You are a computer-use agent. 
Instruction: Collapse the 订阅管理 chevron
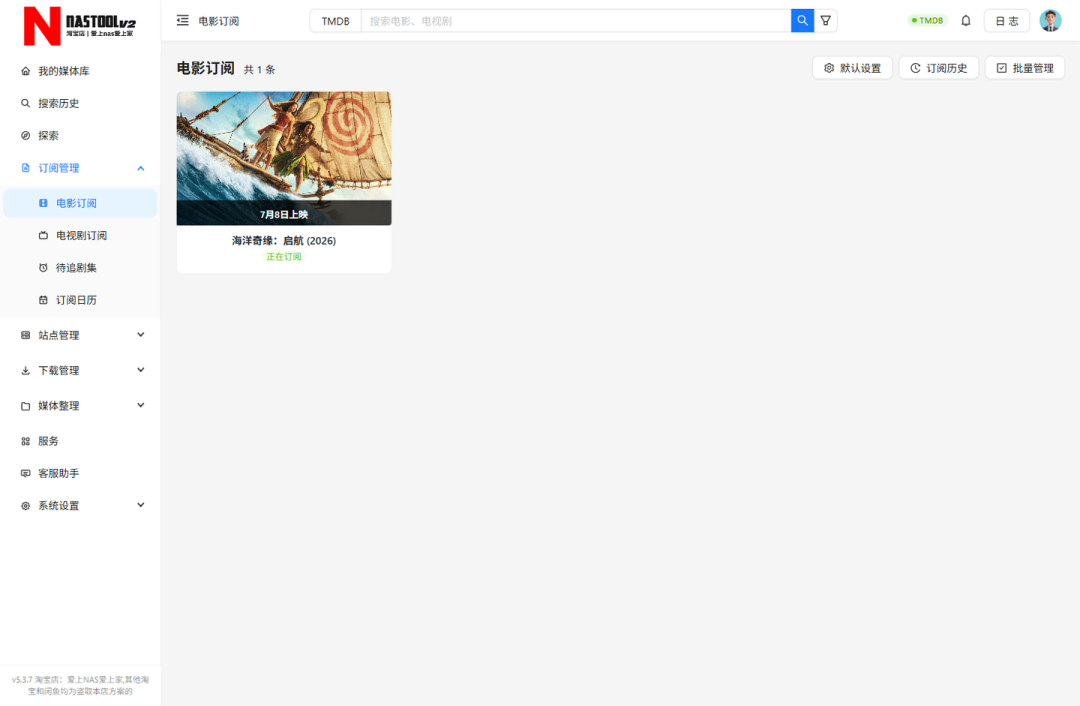pyautogui.click(x=141, y=168)
